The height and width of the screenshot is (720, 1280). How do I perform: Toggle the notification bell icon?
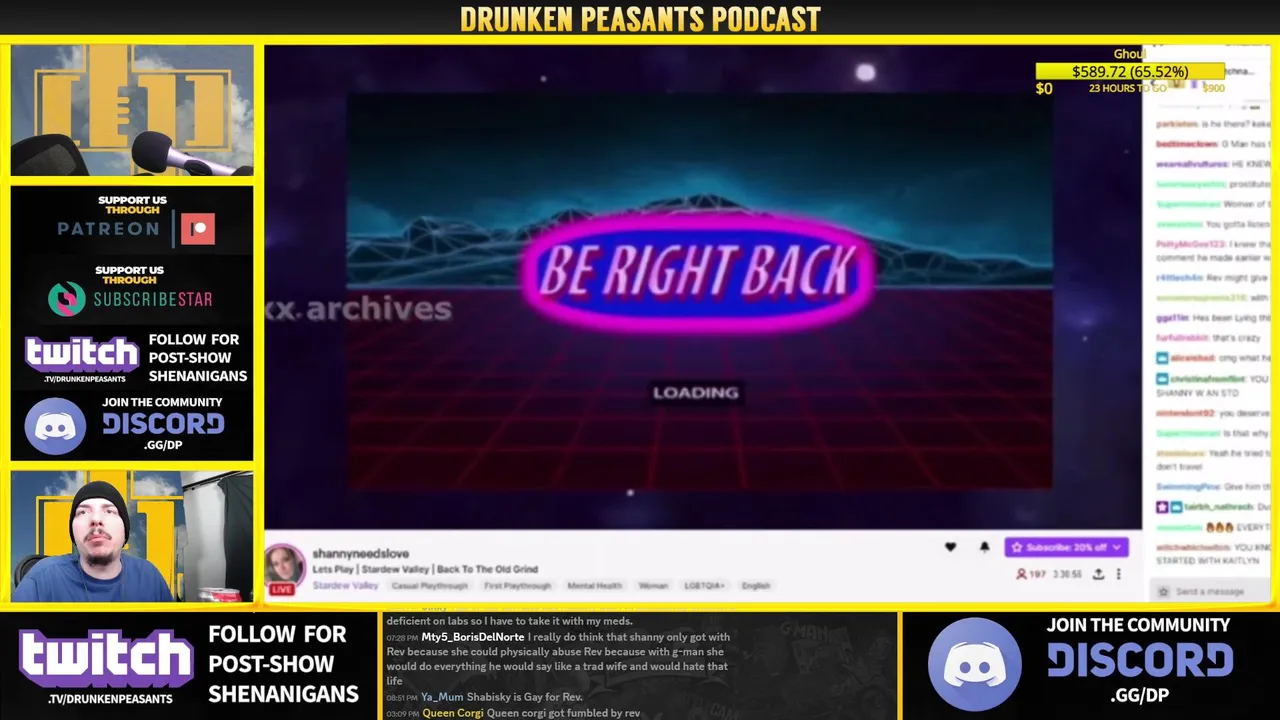coord(984,547)
